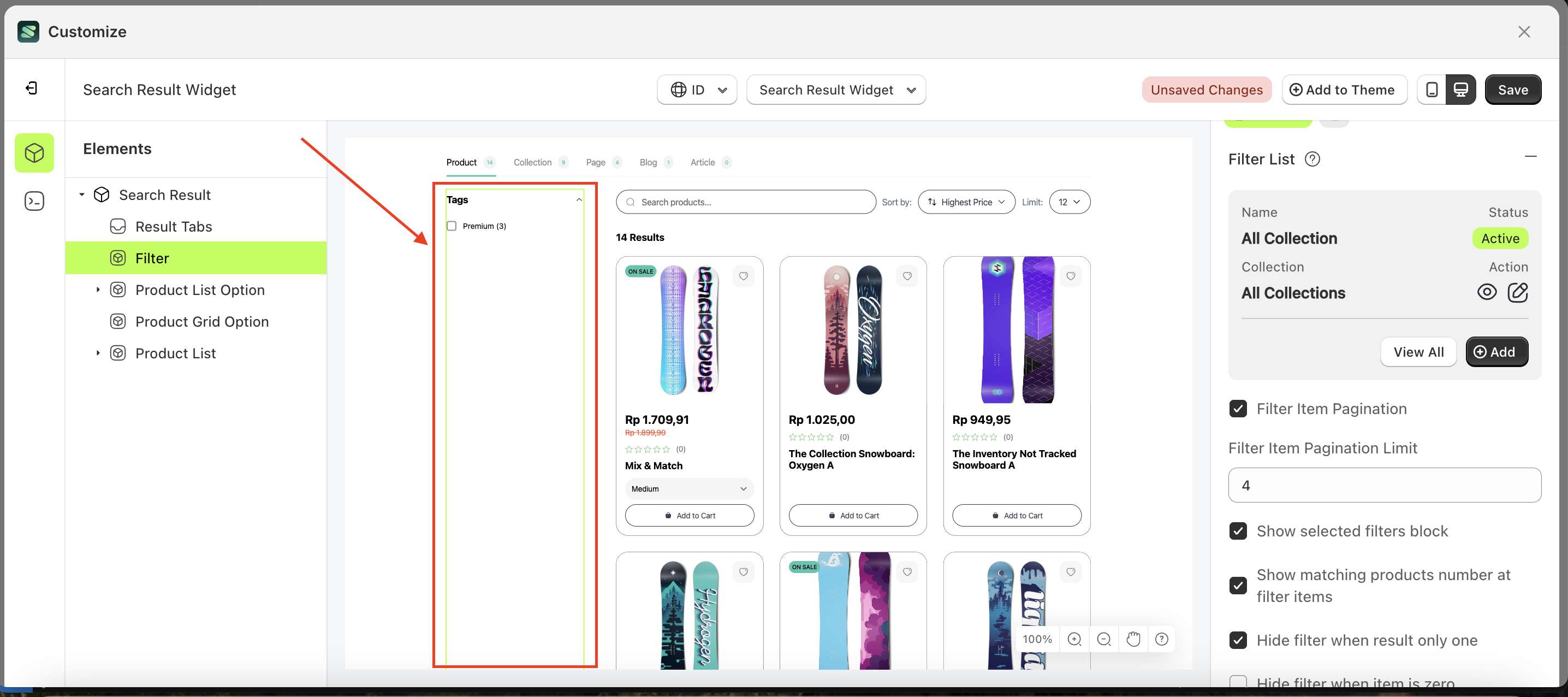Click the edit icon for All Collections
Image resolution: width=1568 pixels, height=697 pixels.
(1517, 292)
